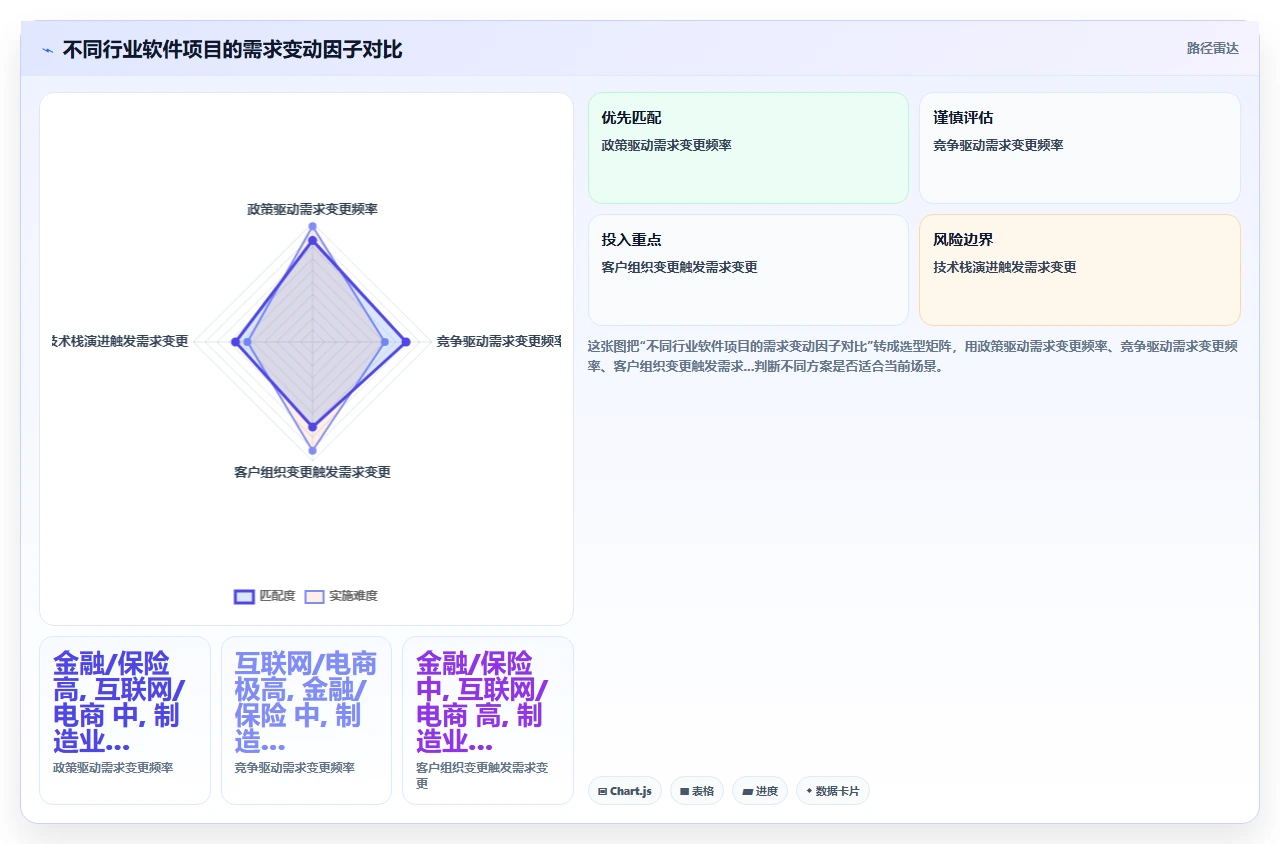The image size is (1280, 844).
Task: Click the radar axis label on the left side
Action: [120, 341]
